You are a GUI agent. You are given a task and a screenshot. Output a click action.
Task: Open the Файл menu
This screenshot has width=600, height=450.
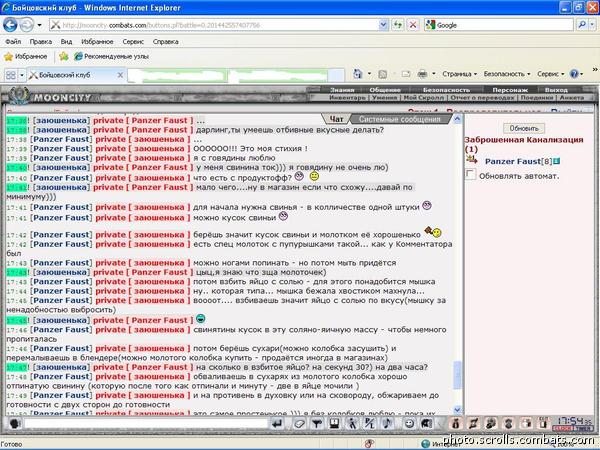13,42
